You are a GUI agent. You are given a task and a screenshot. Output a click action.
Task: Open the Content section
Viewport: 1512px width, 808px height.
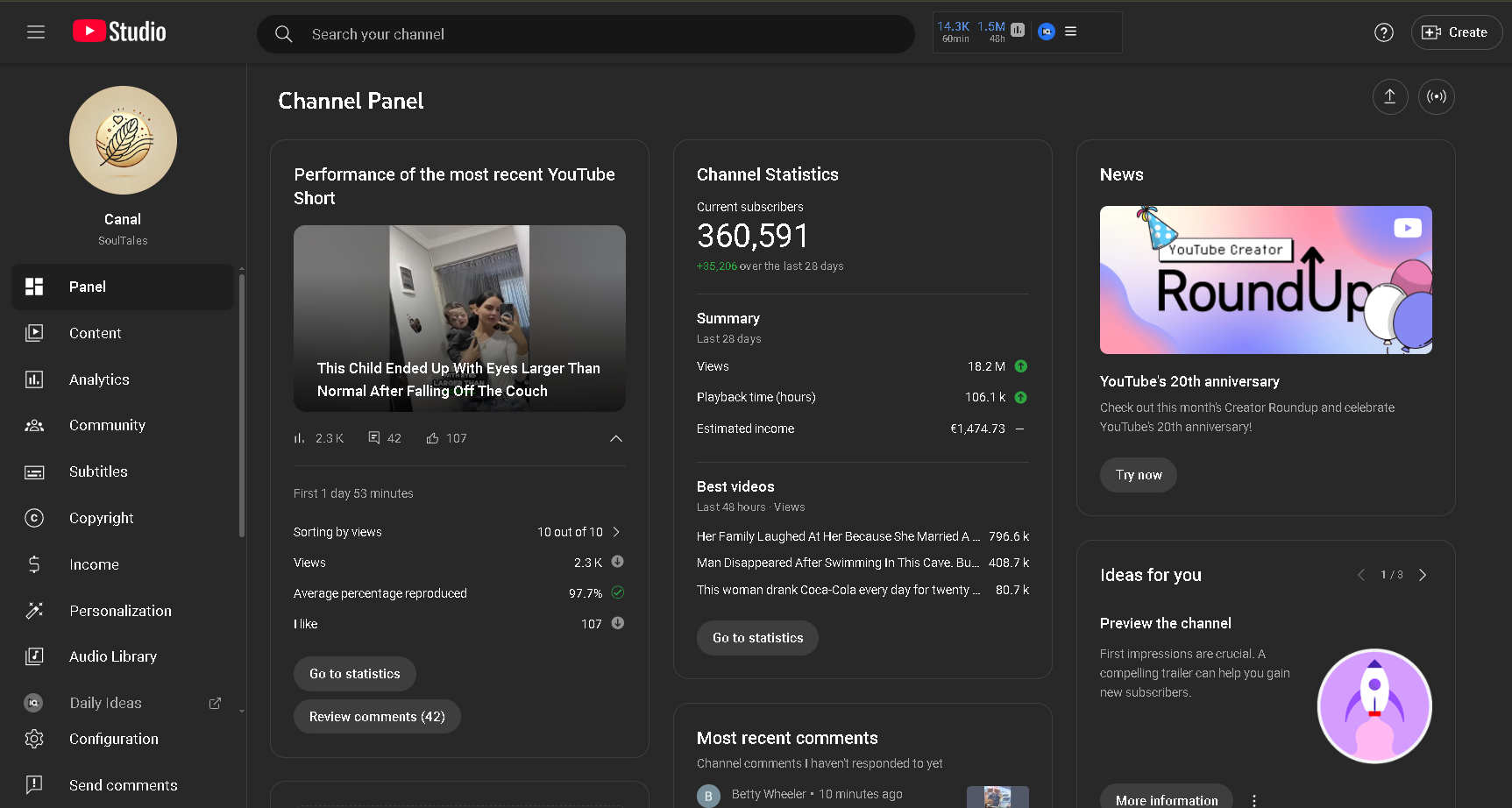tap(123, 333)
